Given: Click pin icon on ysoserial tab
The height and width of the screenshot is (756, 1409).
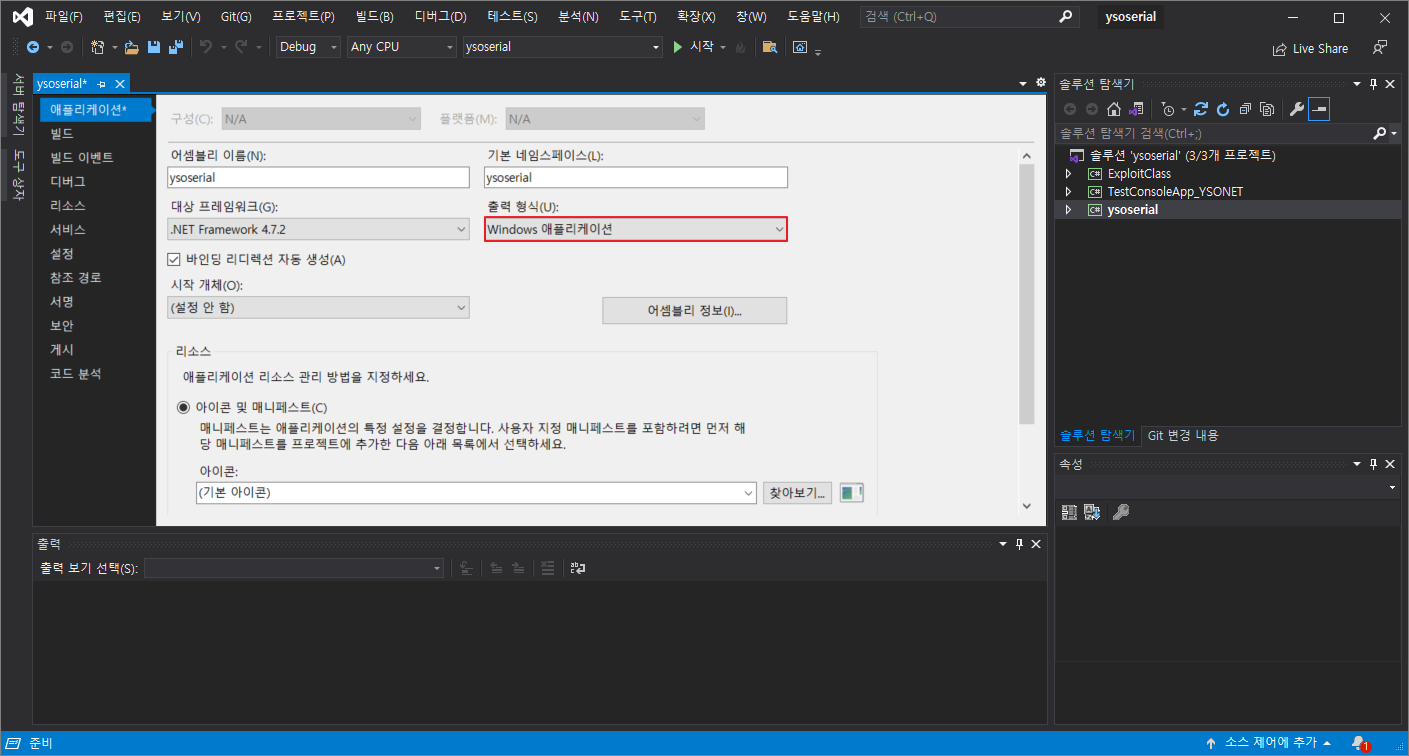Looking at the screenshot, I should coord(102,84).
